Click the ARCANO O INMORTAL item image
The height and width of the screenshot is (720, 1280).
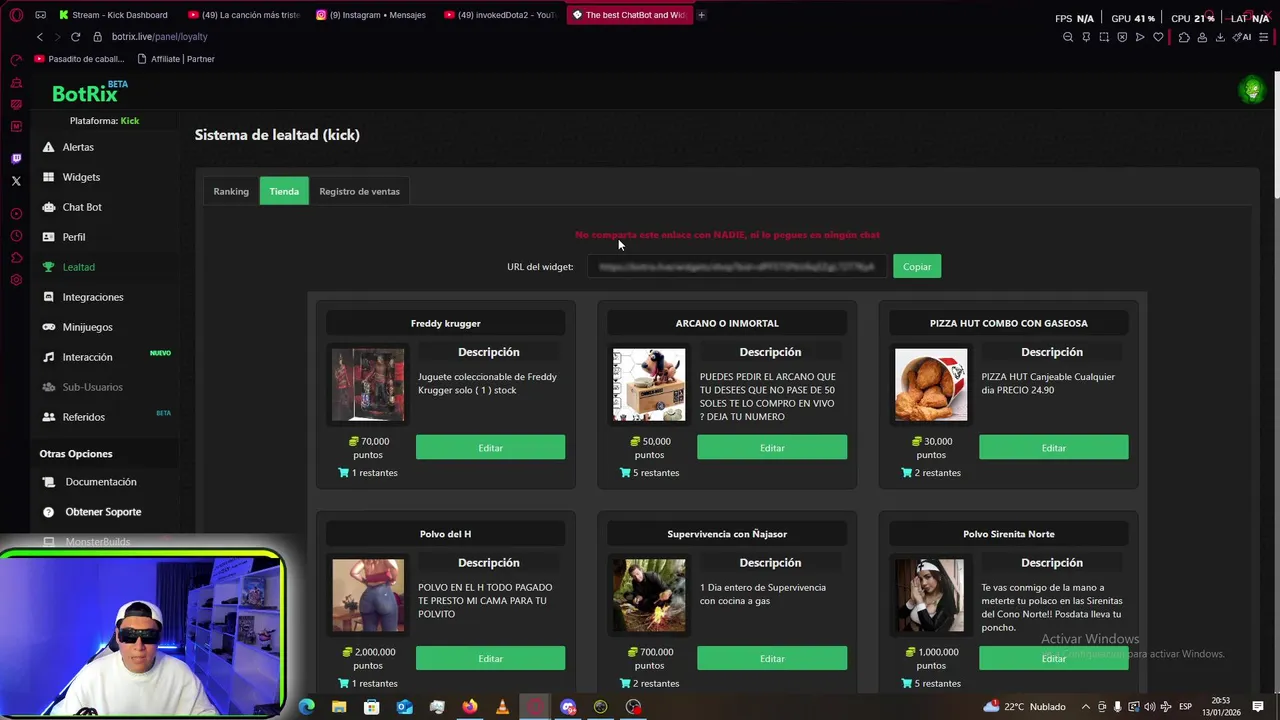click(x=649, y=385)
